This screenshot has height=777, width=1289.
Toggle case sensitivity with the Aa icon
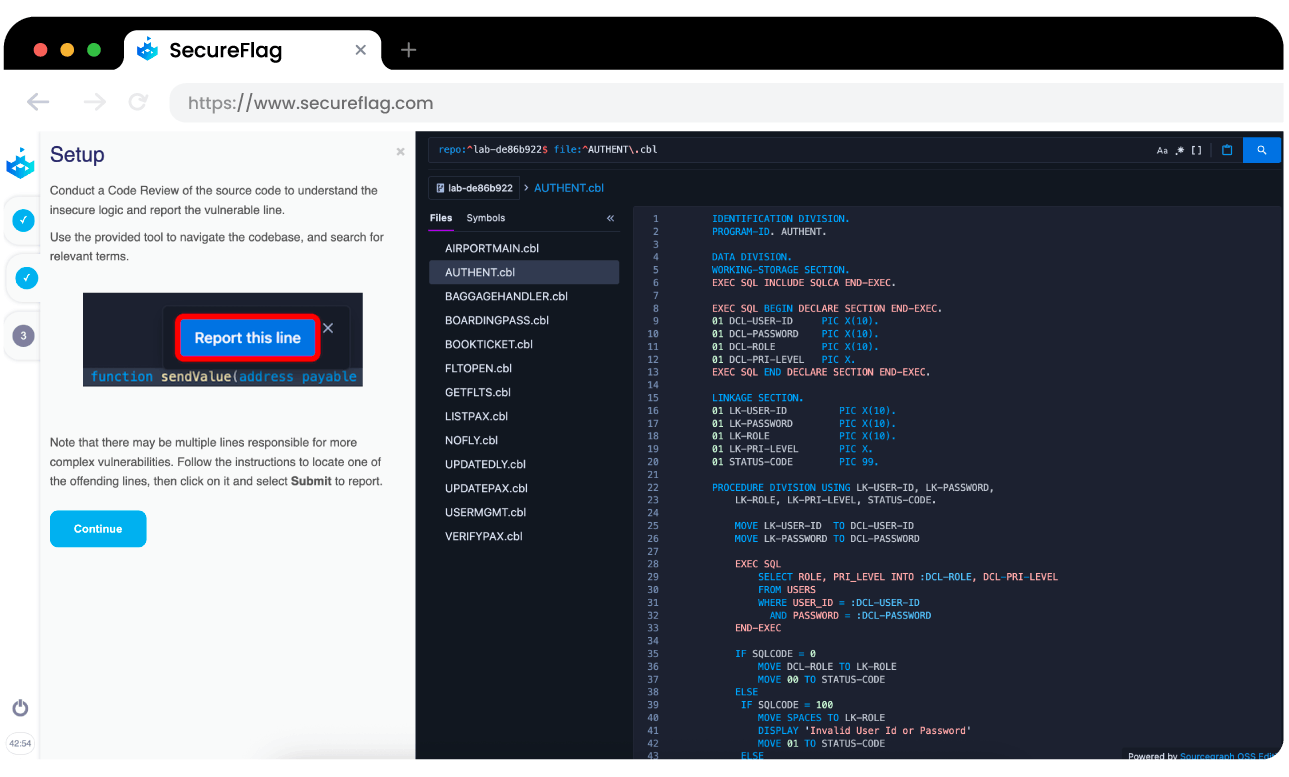pyautogui.click(x=1162, y=149)
